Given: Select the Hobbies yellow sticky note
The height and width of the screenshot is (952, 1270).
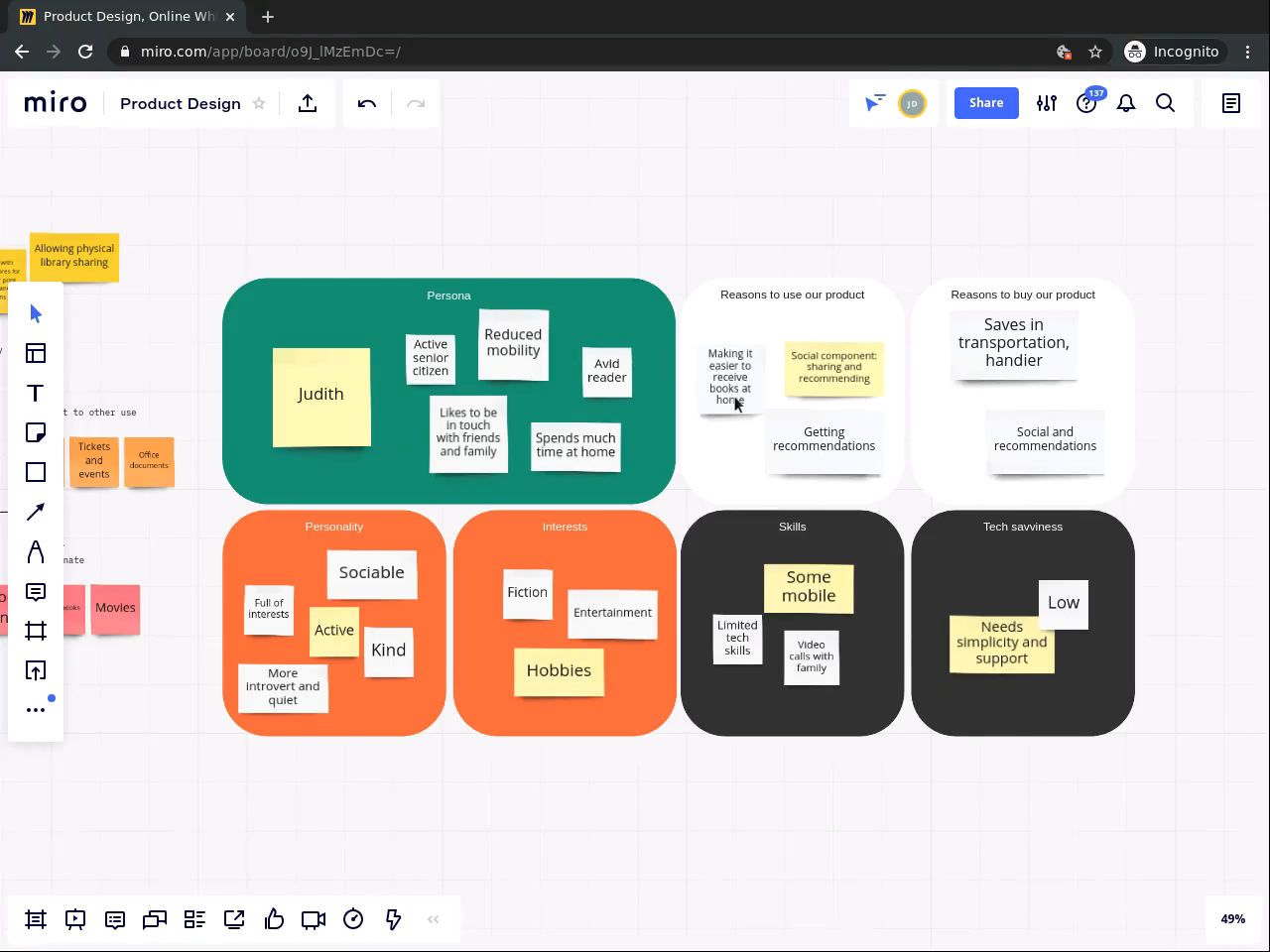Looking at the screenshot, I should tap(559, 671).
